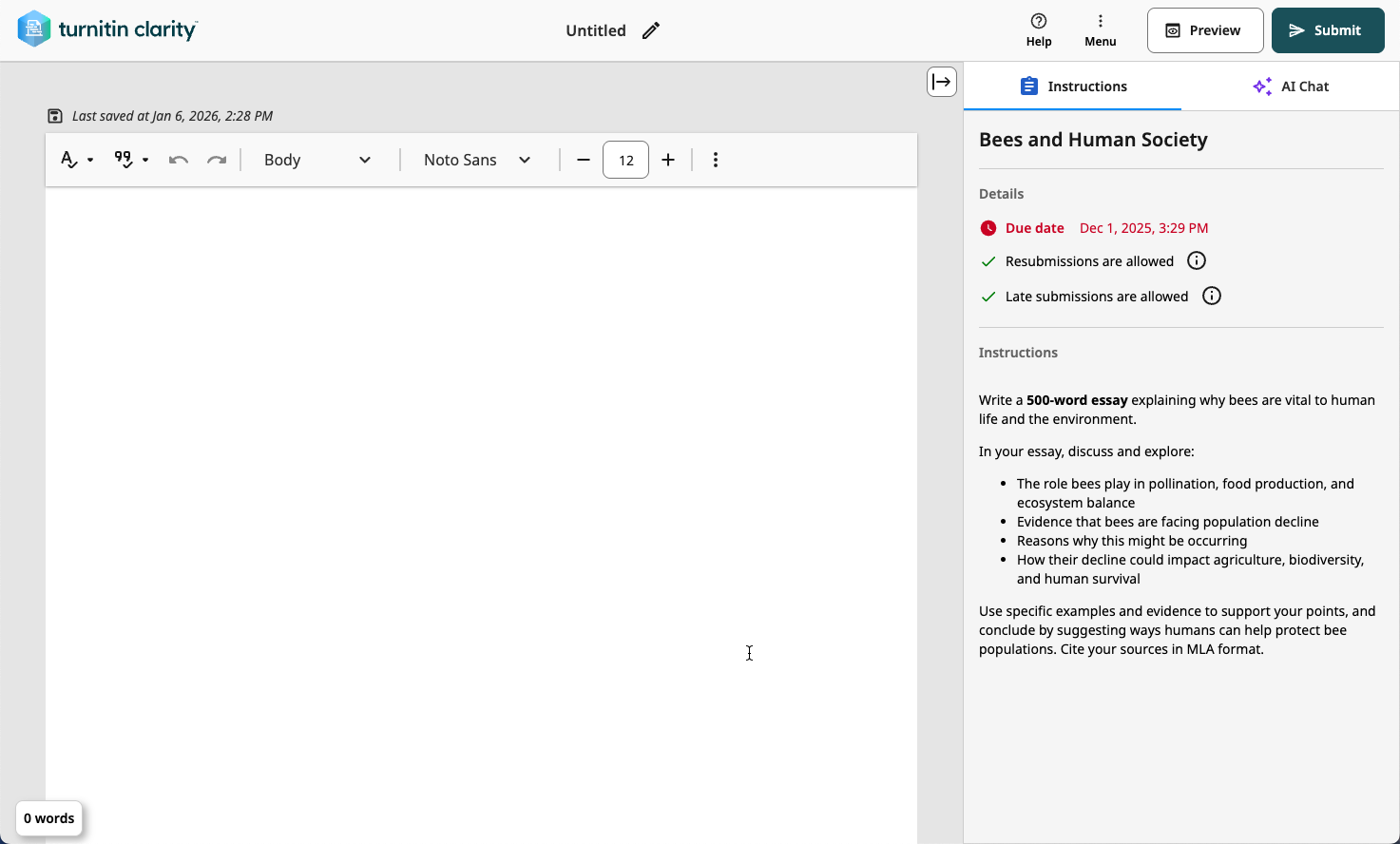Open more formatting options in toolbar
Viewport: 1400px width, 844px height.
716,160
